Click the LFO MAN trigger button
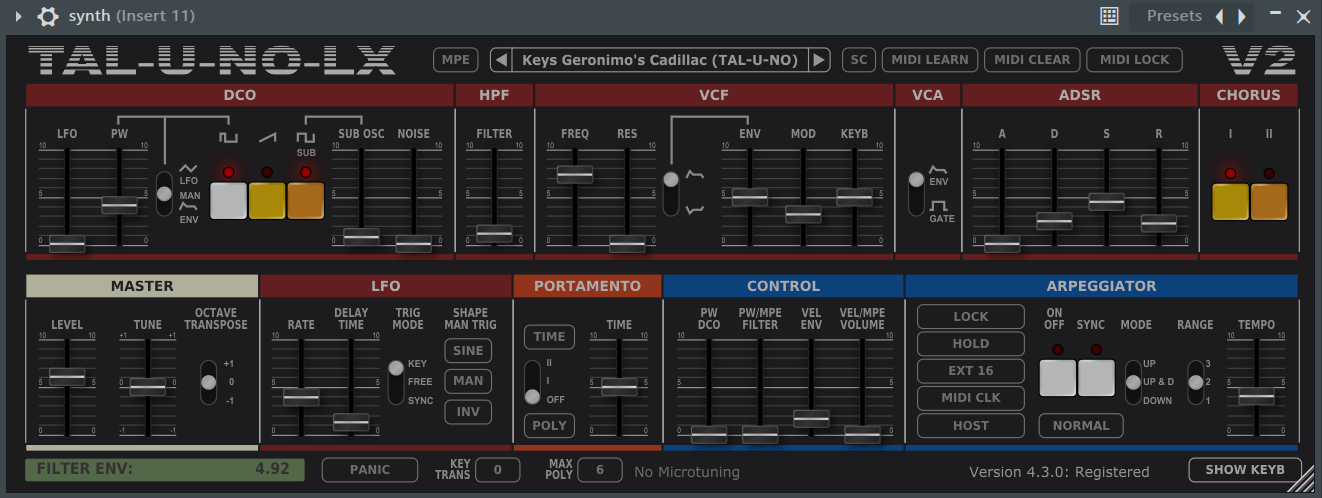Viewport: 1322px width, 498px height. tap(468, 381)
